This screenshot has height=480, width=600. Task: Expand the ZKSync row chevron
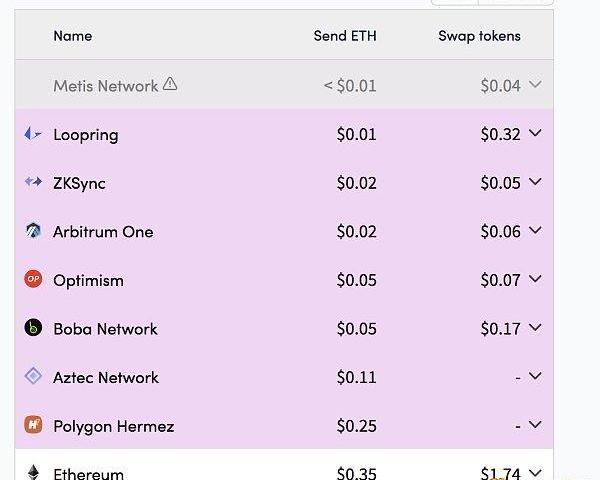(535, 182)
